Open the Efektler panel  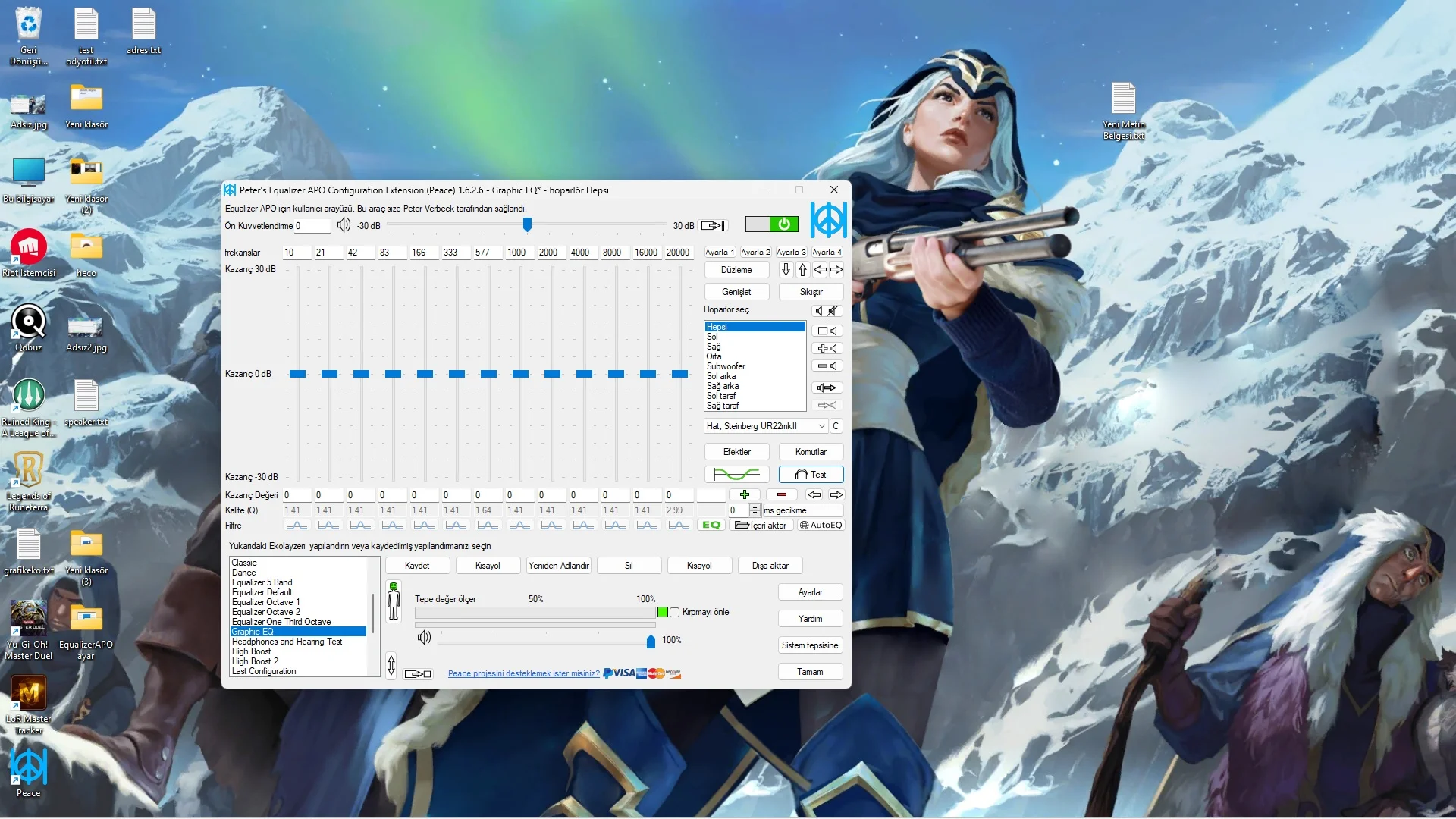tap(736, 452)
